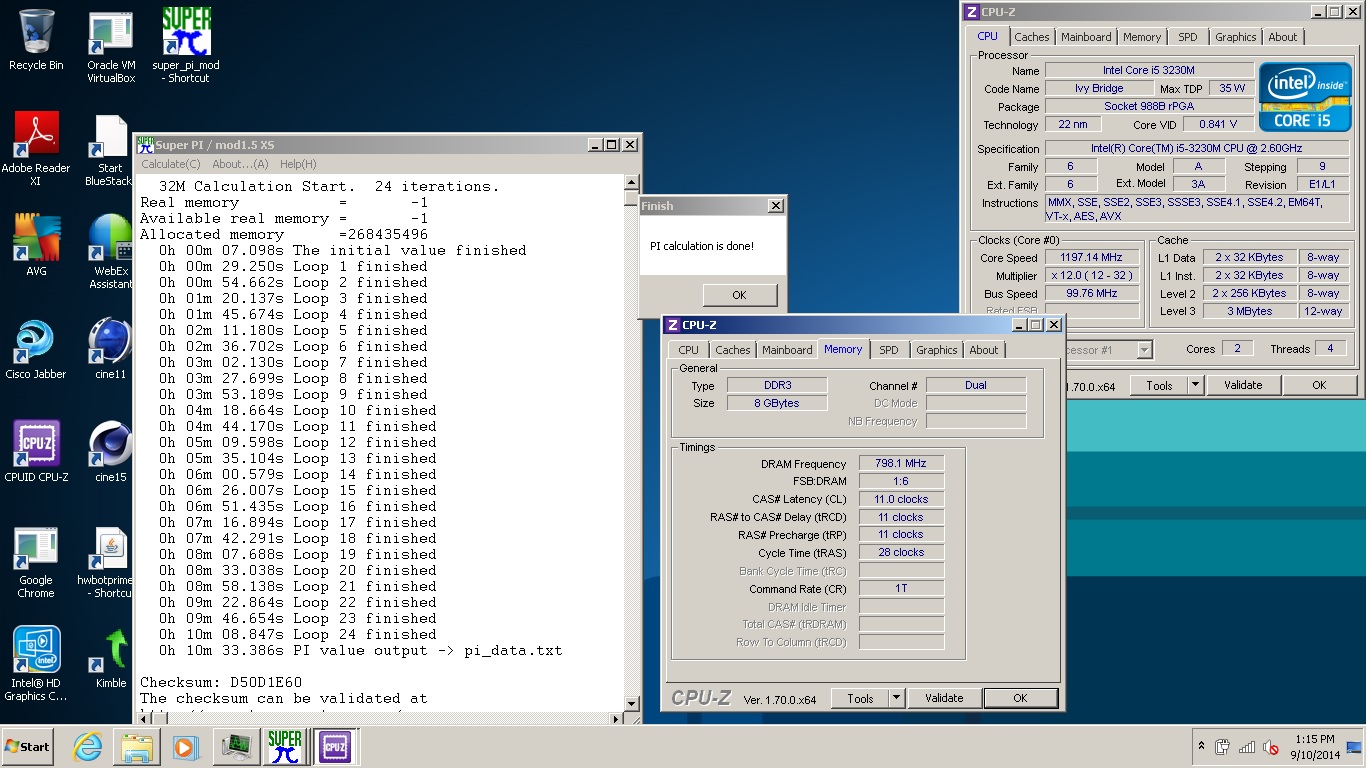Open the CPUID CPU-Z desktop icon
This screenshot has width=1366, height=768.
(x=36, y=451)
